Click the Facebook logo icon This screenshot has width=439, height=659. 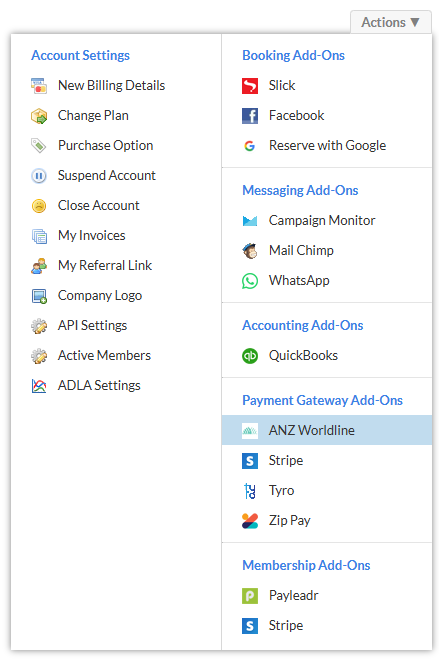click(250, 116)
